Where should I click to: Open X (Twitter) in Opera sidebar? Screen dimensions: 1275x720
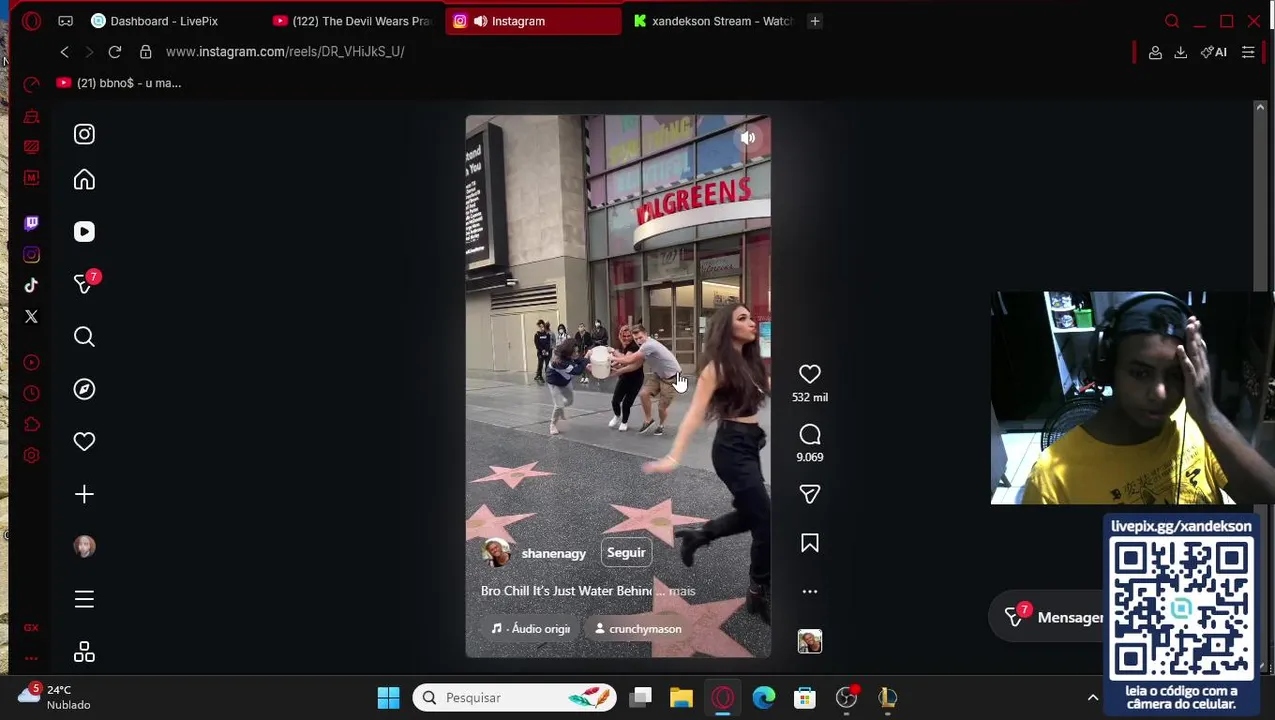point(31,317)
